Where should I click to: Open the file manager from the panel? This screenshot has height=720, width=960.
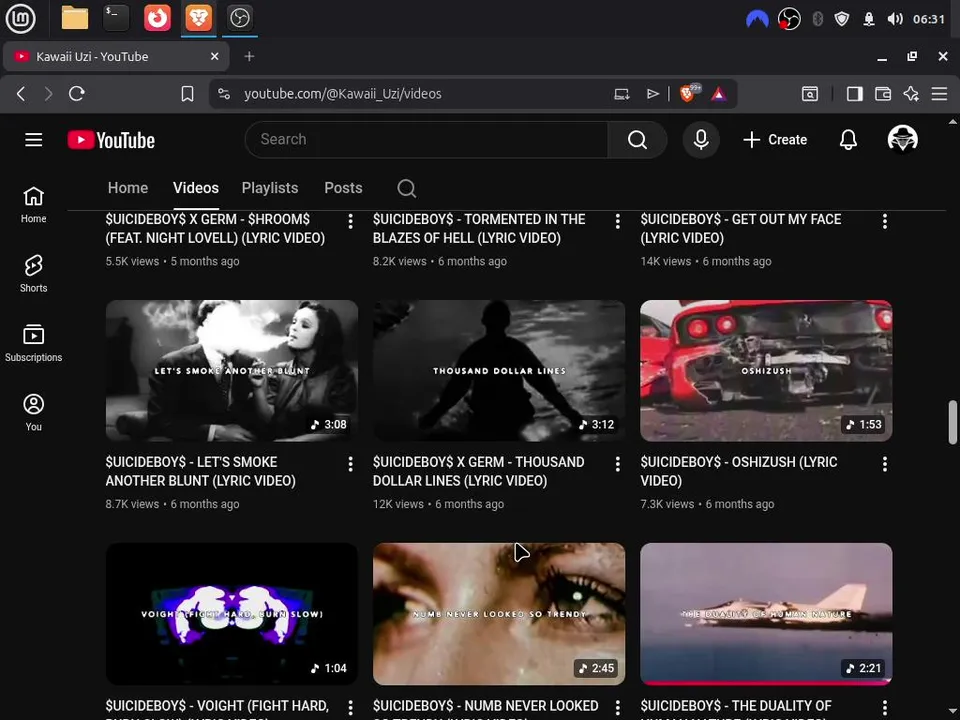[x=75, y=18]
